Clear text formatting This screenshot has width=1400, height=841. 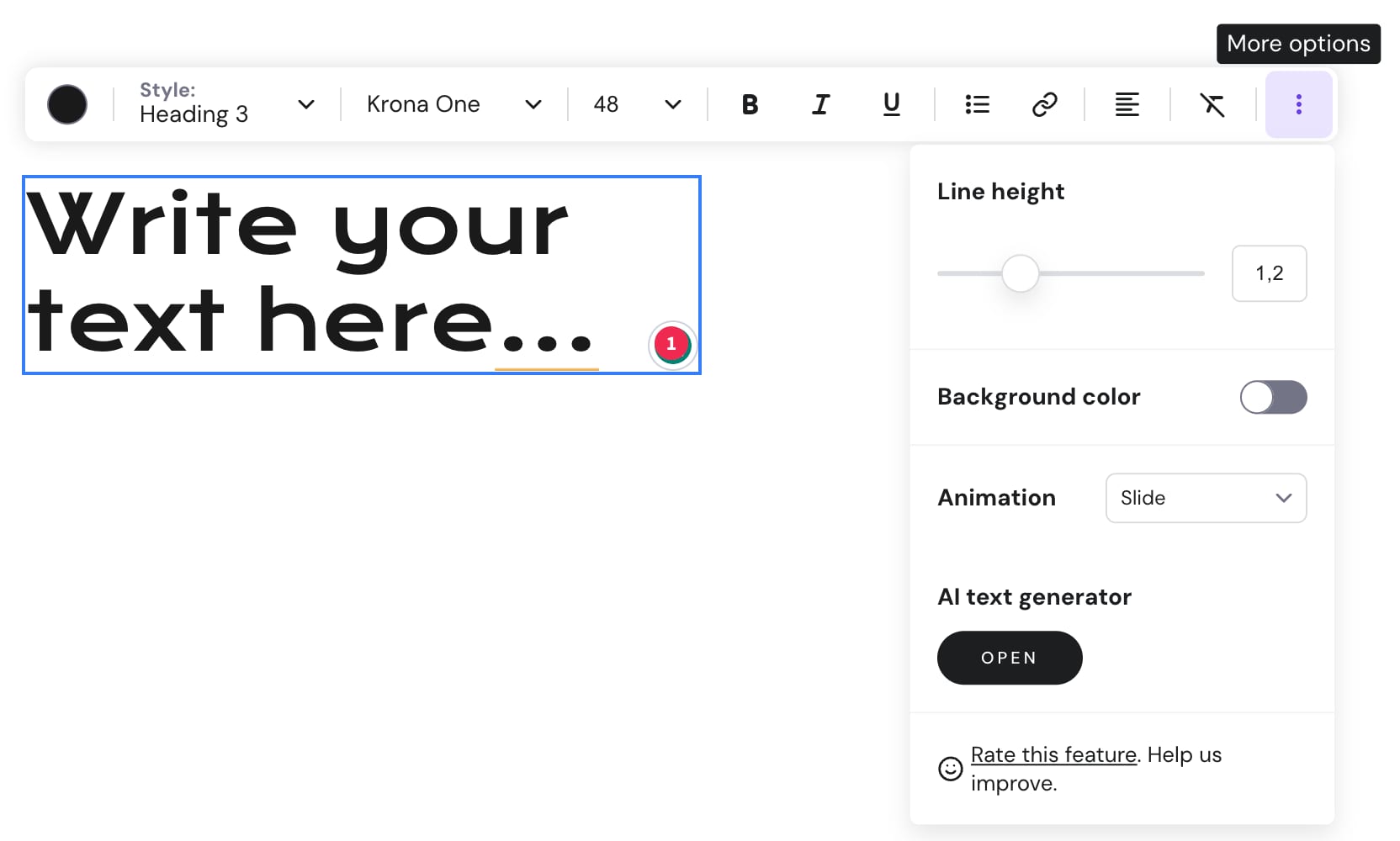tap(1212, 104)
